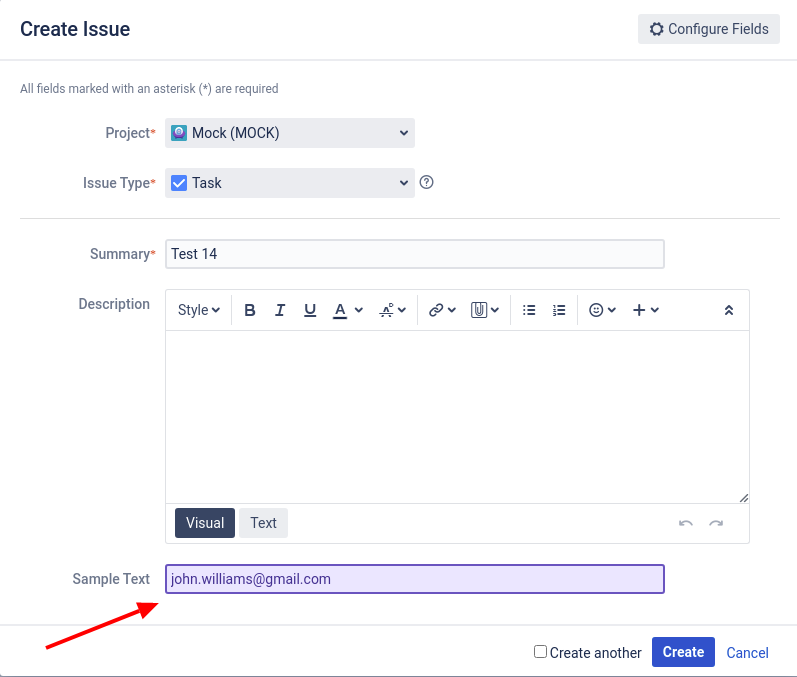
Task: Click the insert link icon
Action: coord(436,310)
